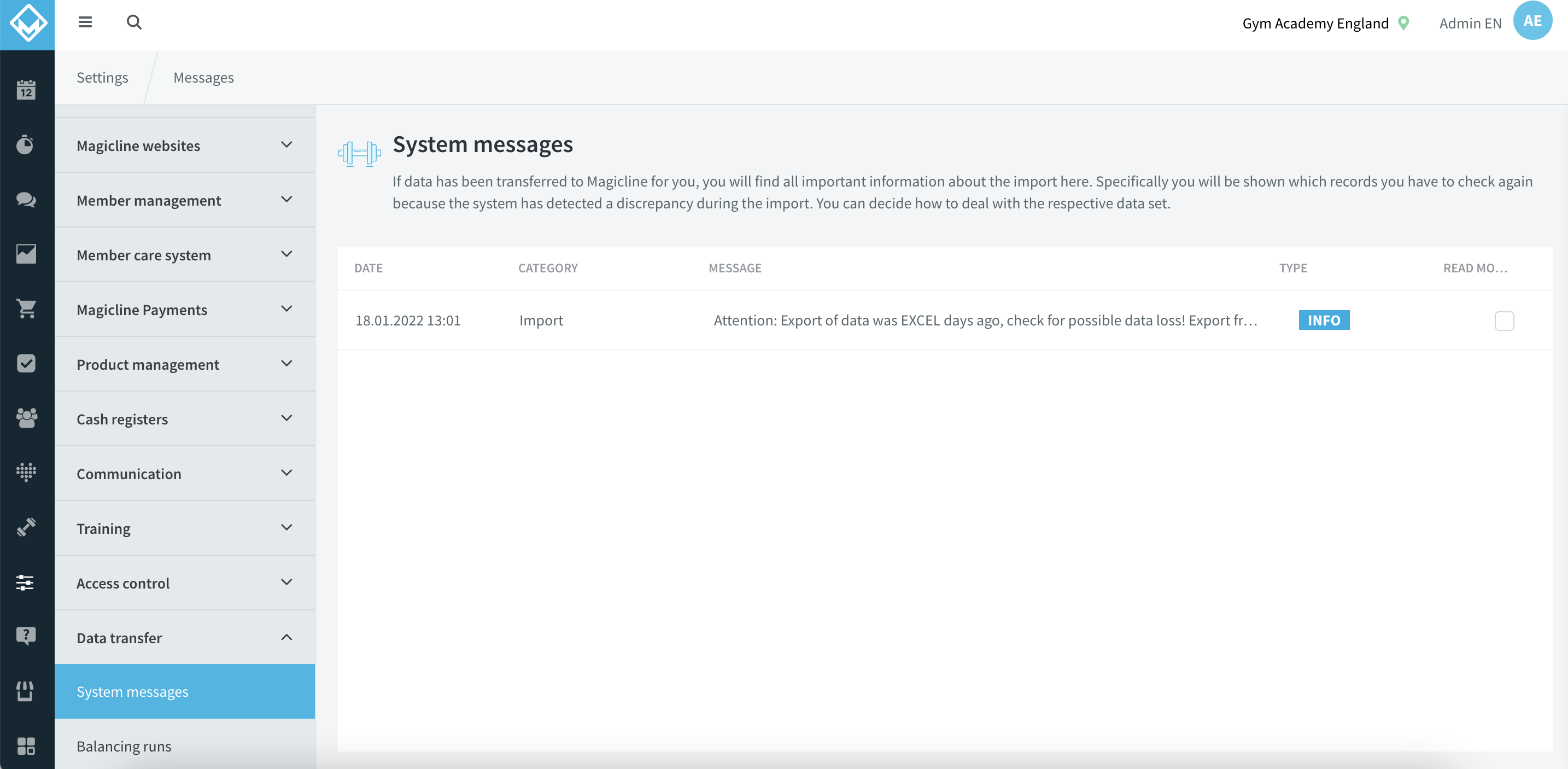Expand the Magicline Payments section
Viewport: 1568px width, 769px height.
click(185, 310)
